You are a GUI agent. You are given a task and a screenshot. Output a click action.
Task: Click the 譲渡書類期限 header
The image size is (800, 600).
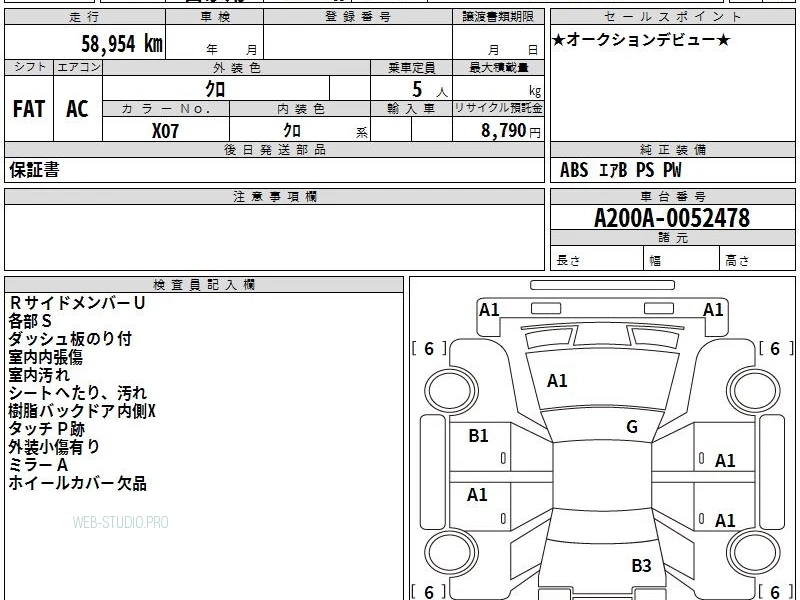click(498, 17)
